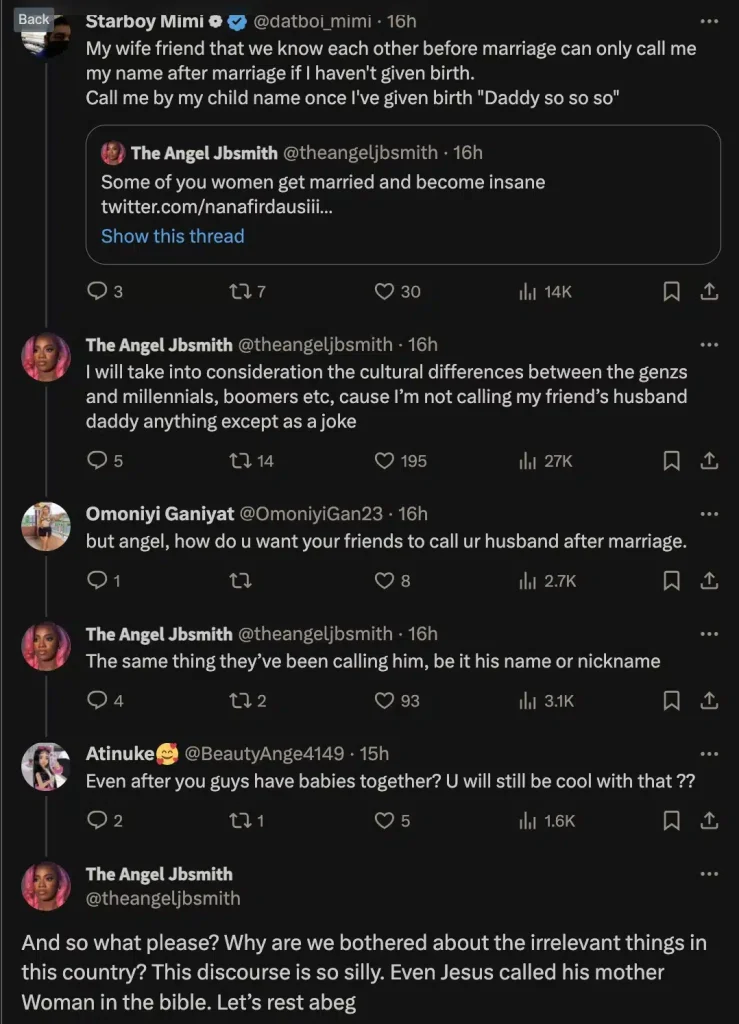The width and height of the screenshot is (739, 1024).
Task: Open more options menu on the final tweet
Action: 710,872
